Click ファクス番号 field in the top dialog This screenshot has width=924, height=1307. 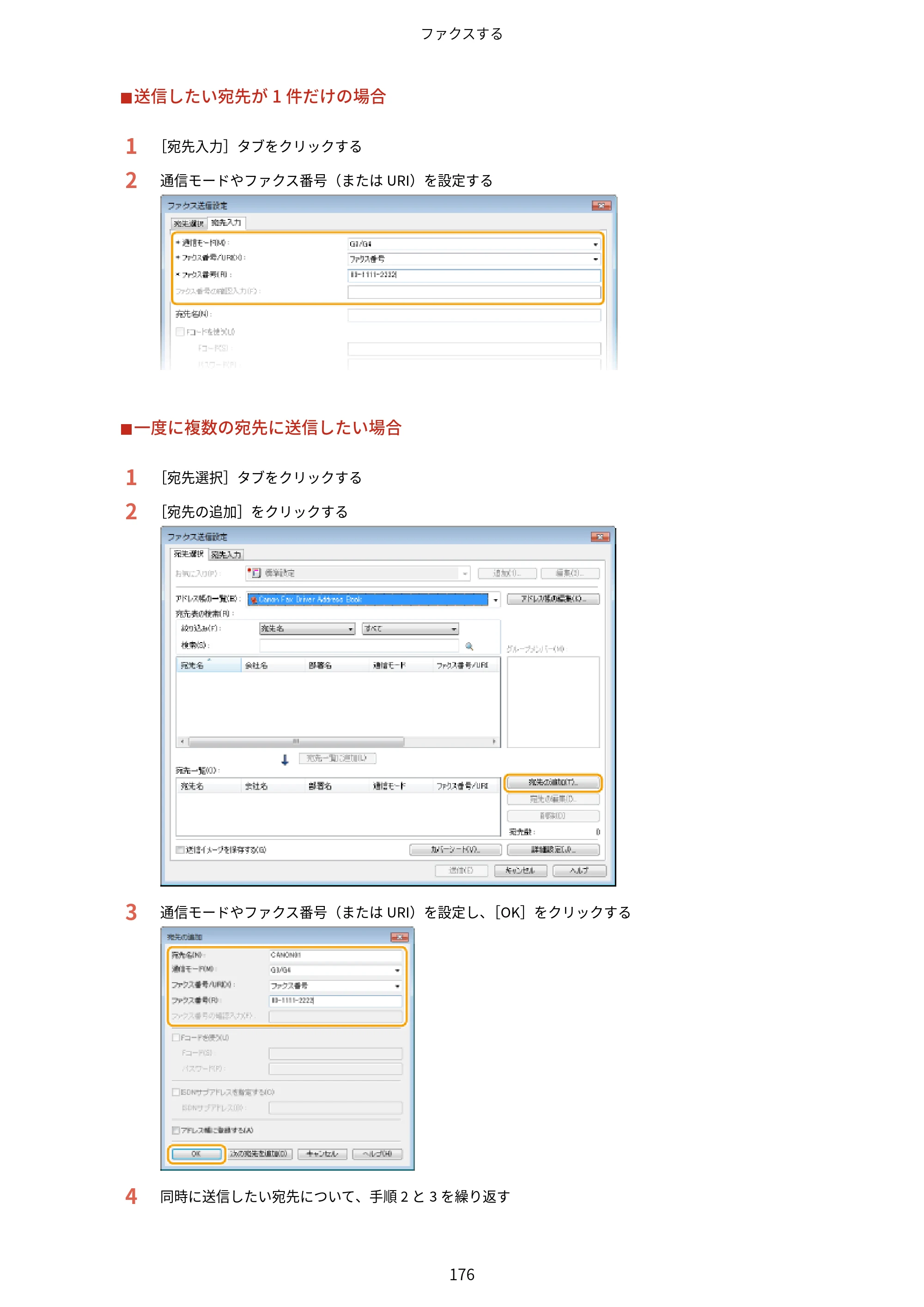(474, 275)
